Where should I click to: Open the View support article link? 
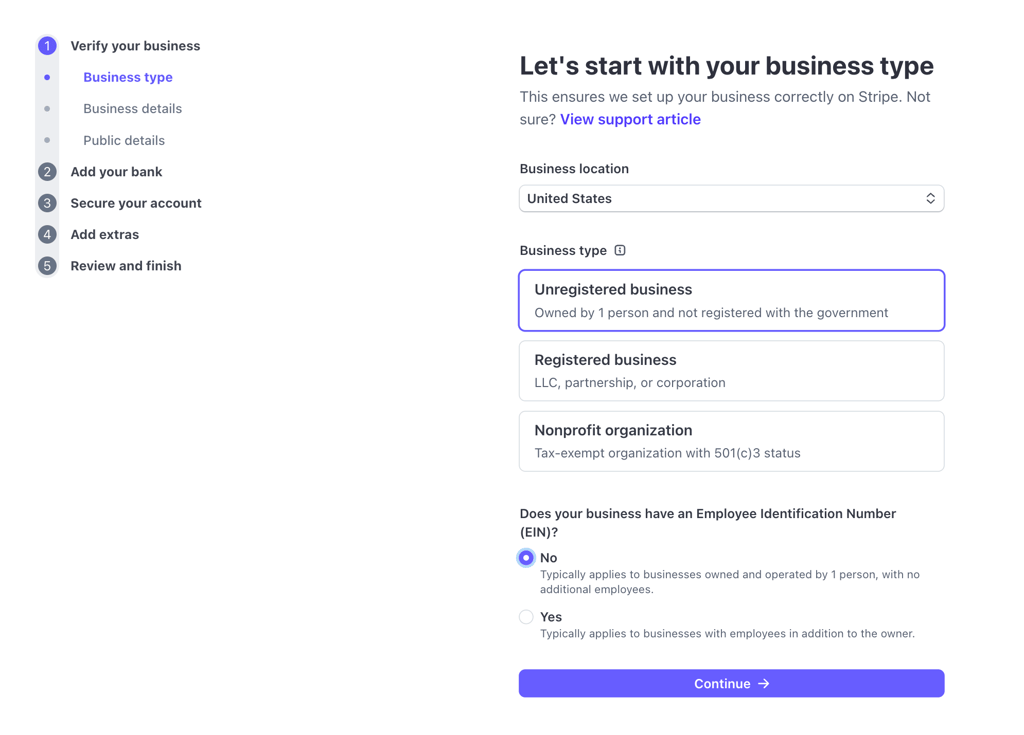(x=630, y=120)
